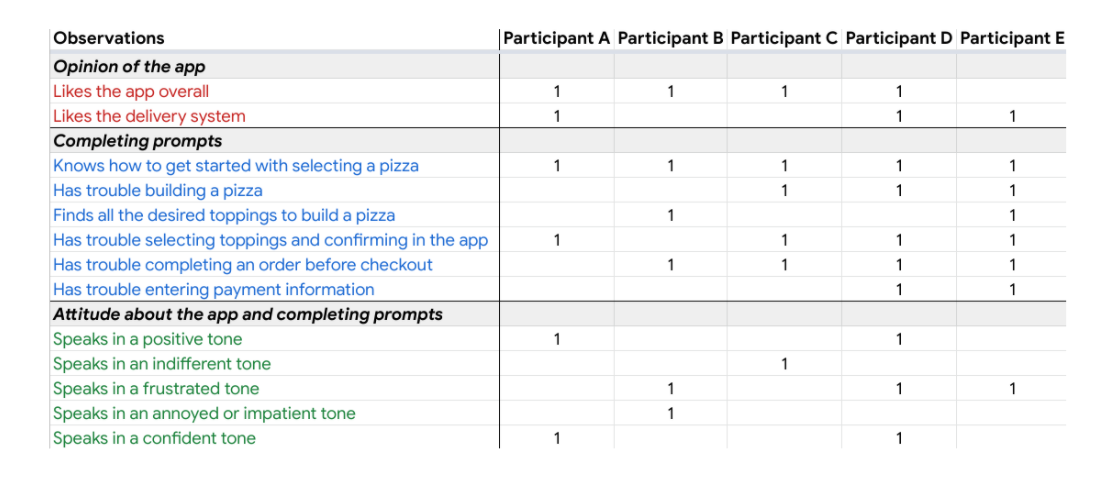Image resolution: width=1114 pixels, height=497 pixels.
Task: Click 'Has trouble entering payment information' cell
Action: pyautogui.click(x=214, y=290)
